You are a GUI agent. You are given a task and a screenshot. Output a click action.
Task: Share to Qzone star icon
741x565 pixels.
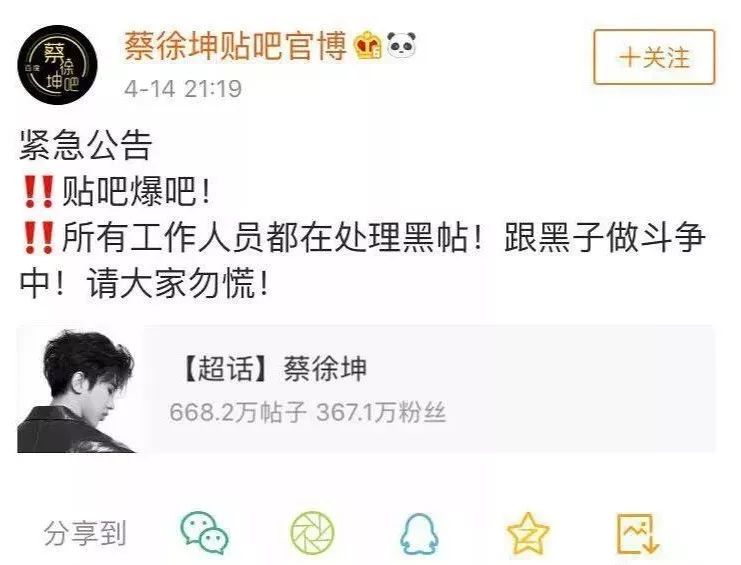tap(528, 533)
